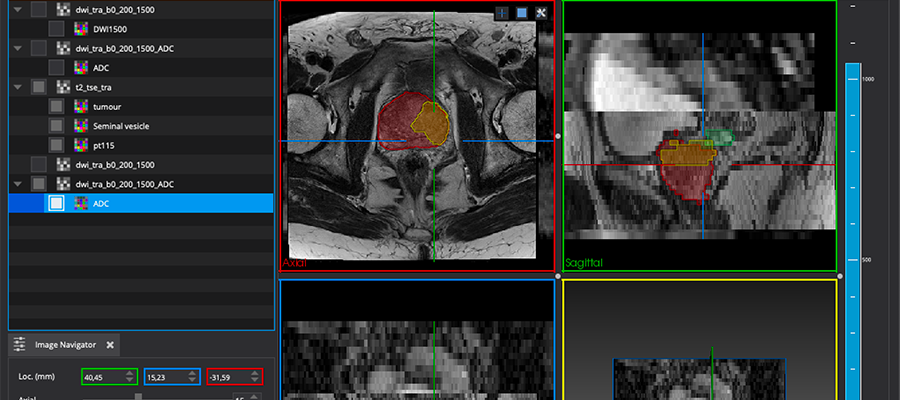Collapse the t2_tse_tra tree node

point(18,87)
